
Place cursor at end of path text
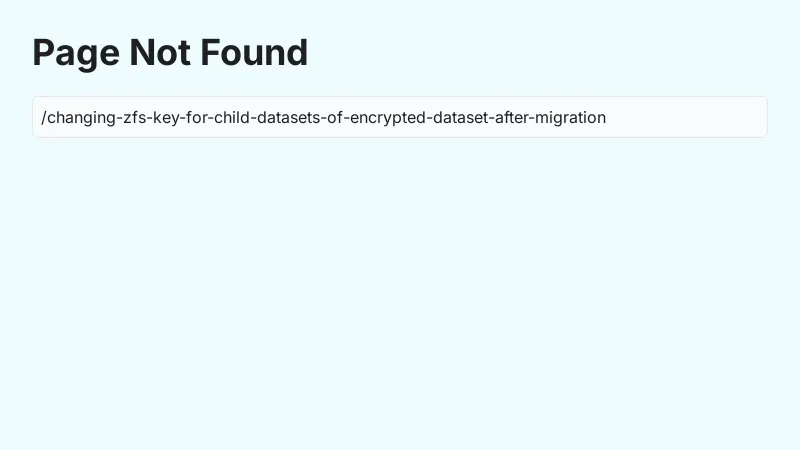(x=607, y=117)
